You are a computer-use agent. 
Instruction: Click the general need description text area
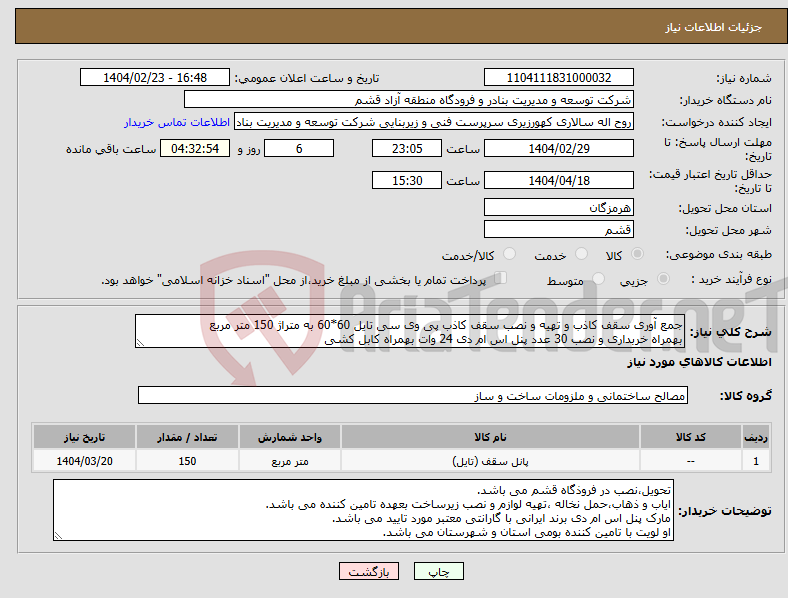[x=410, y=331]
